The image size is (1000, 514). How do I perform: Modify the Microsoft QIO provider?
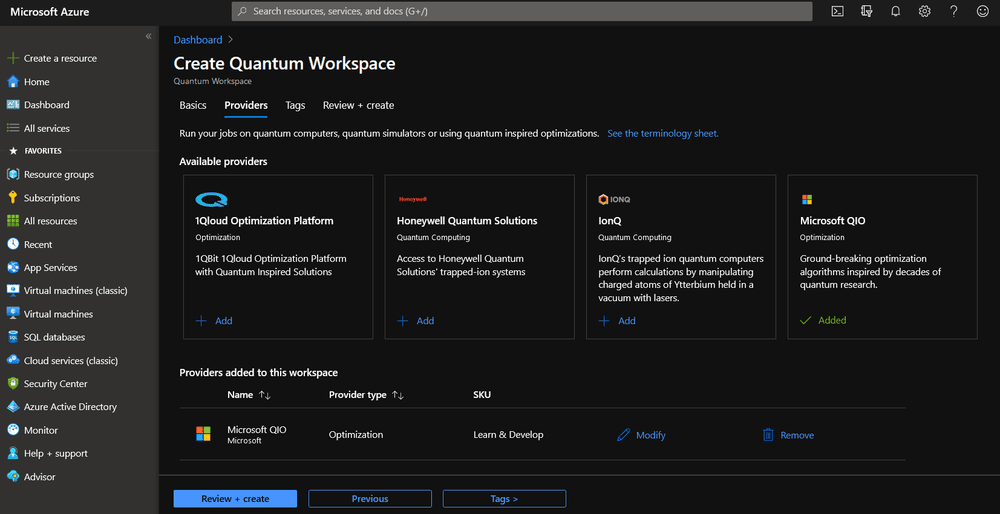tap(642, 435)
